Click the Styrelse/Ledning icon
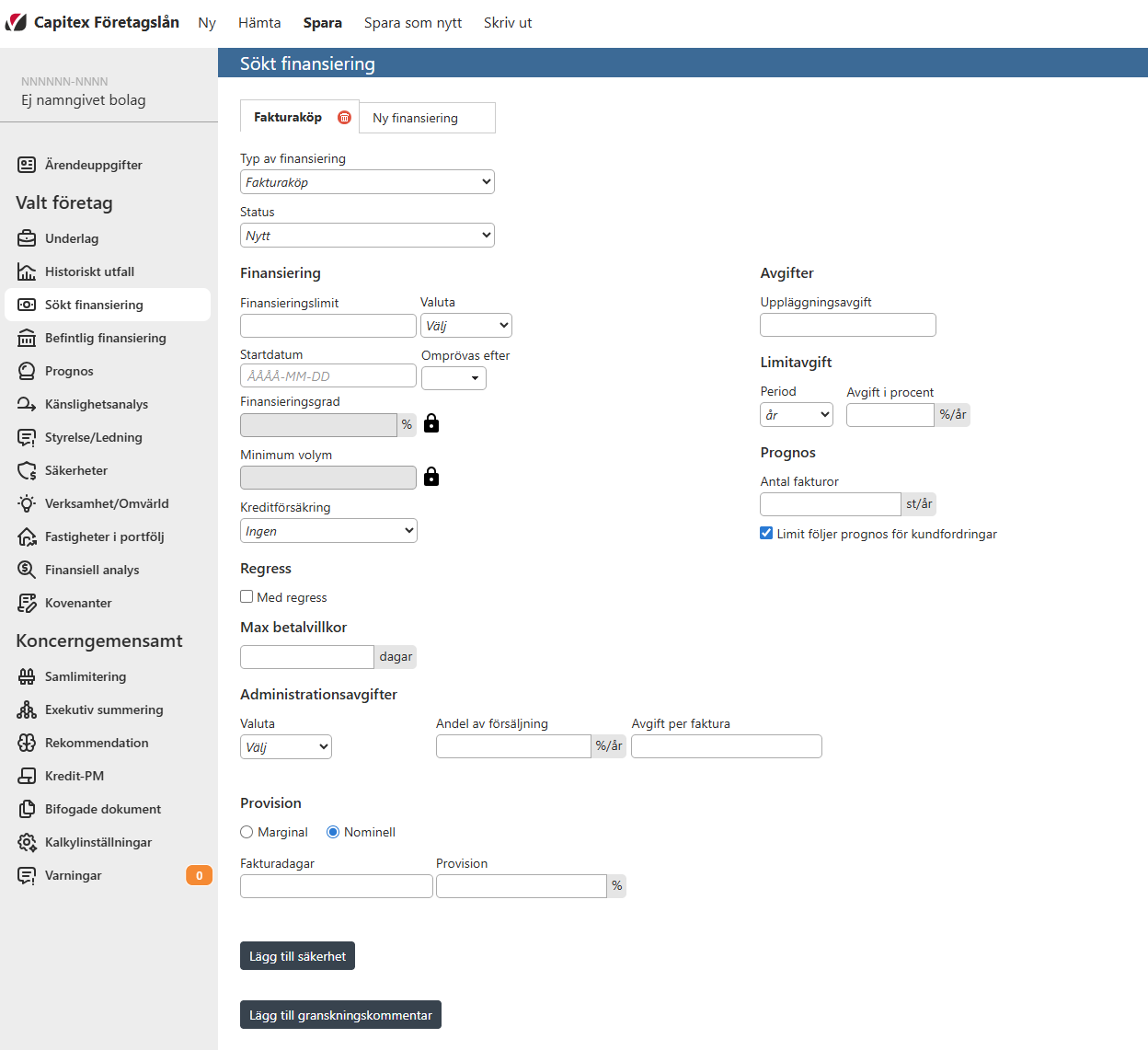 (x=27, y=437)
